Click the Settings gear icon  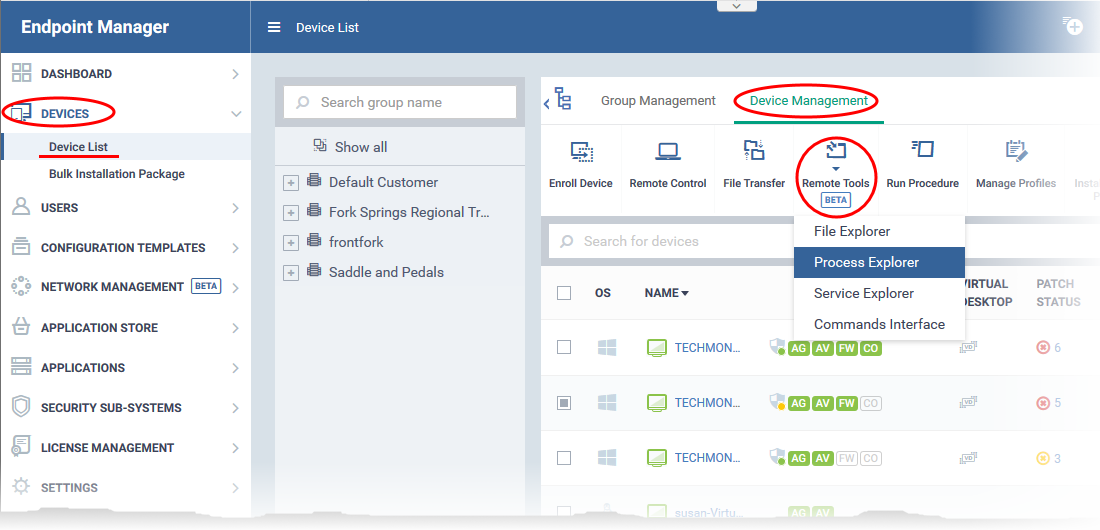pos(22,487)
